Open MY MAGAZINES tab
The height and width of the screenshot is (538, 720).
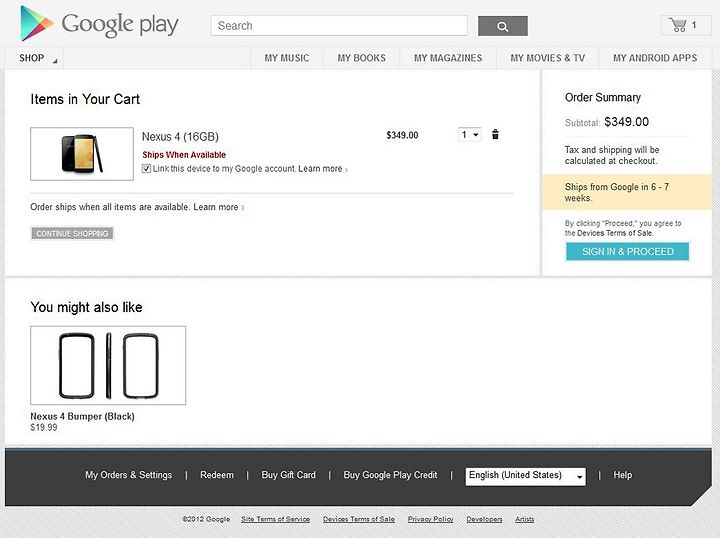coord(448,58)
